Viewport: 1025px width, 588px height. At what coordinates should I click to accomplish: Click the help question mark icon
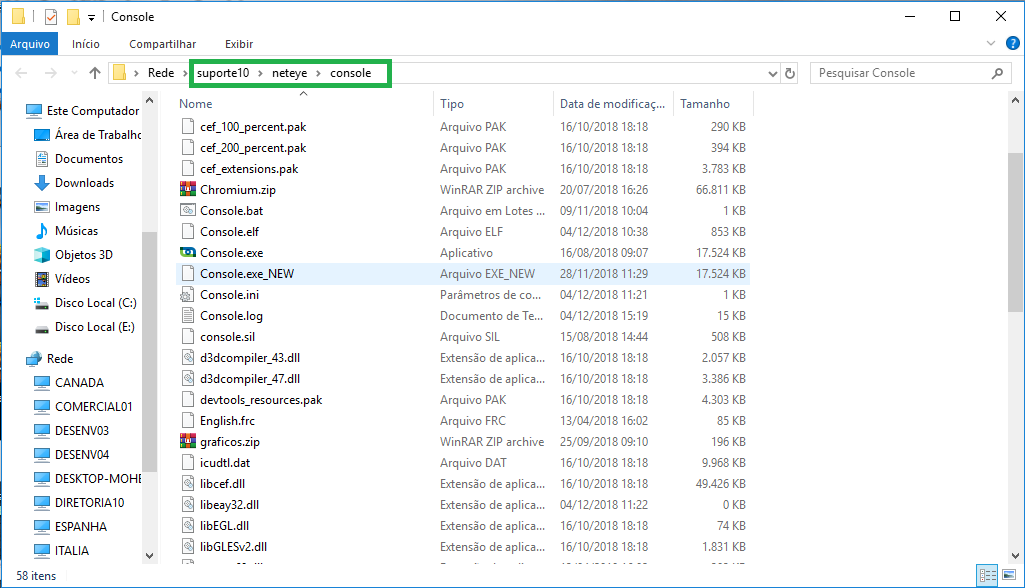[x=1012, y=44]
